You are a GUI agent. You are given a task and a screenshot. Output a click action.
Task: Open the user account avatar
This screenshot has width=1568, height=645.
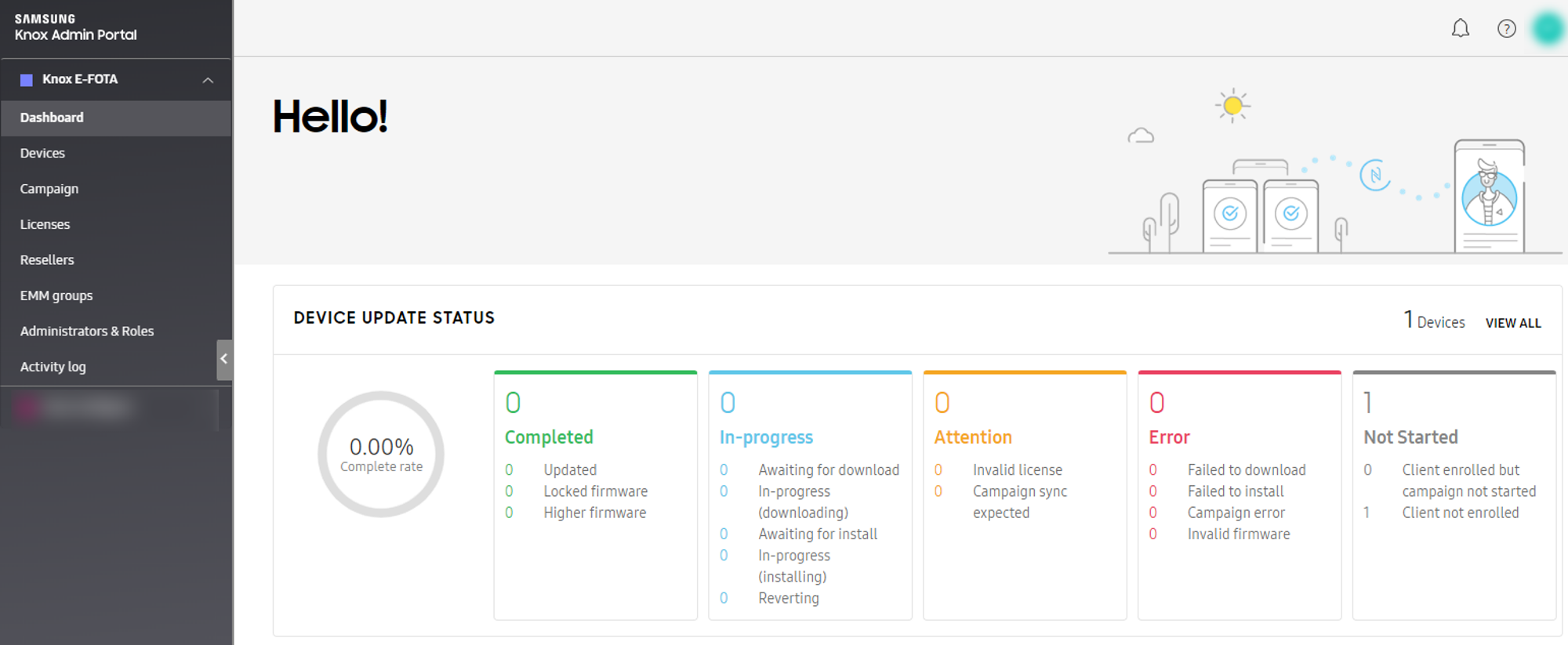coord(1548,29)
